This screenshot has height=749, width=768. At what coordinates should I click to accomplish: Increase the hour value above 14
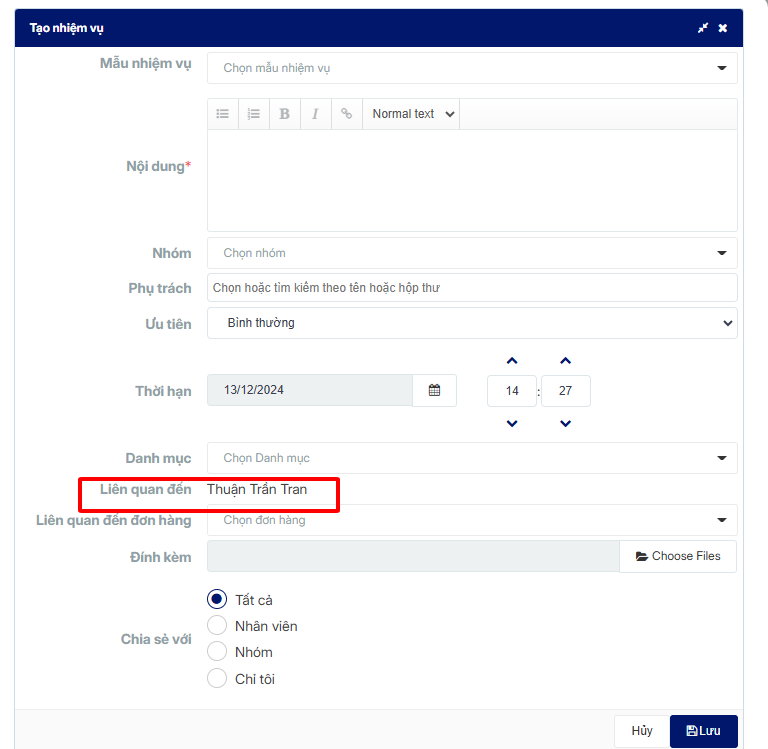[x=512, y=361]
